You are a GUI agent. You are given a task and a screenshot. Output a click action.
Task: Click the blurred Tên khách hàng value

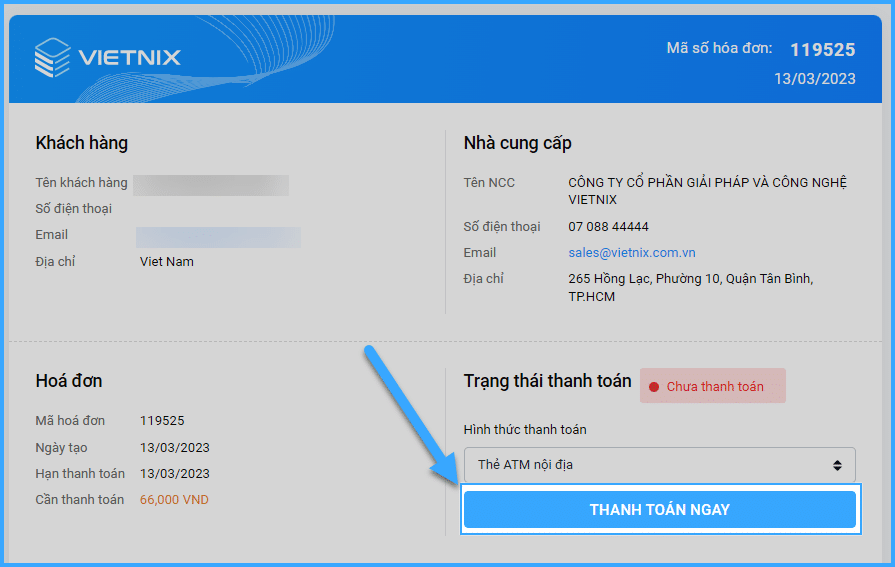click(x=211, y=185)
